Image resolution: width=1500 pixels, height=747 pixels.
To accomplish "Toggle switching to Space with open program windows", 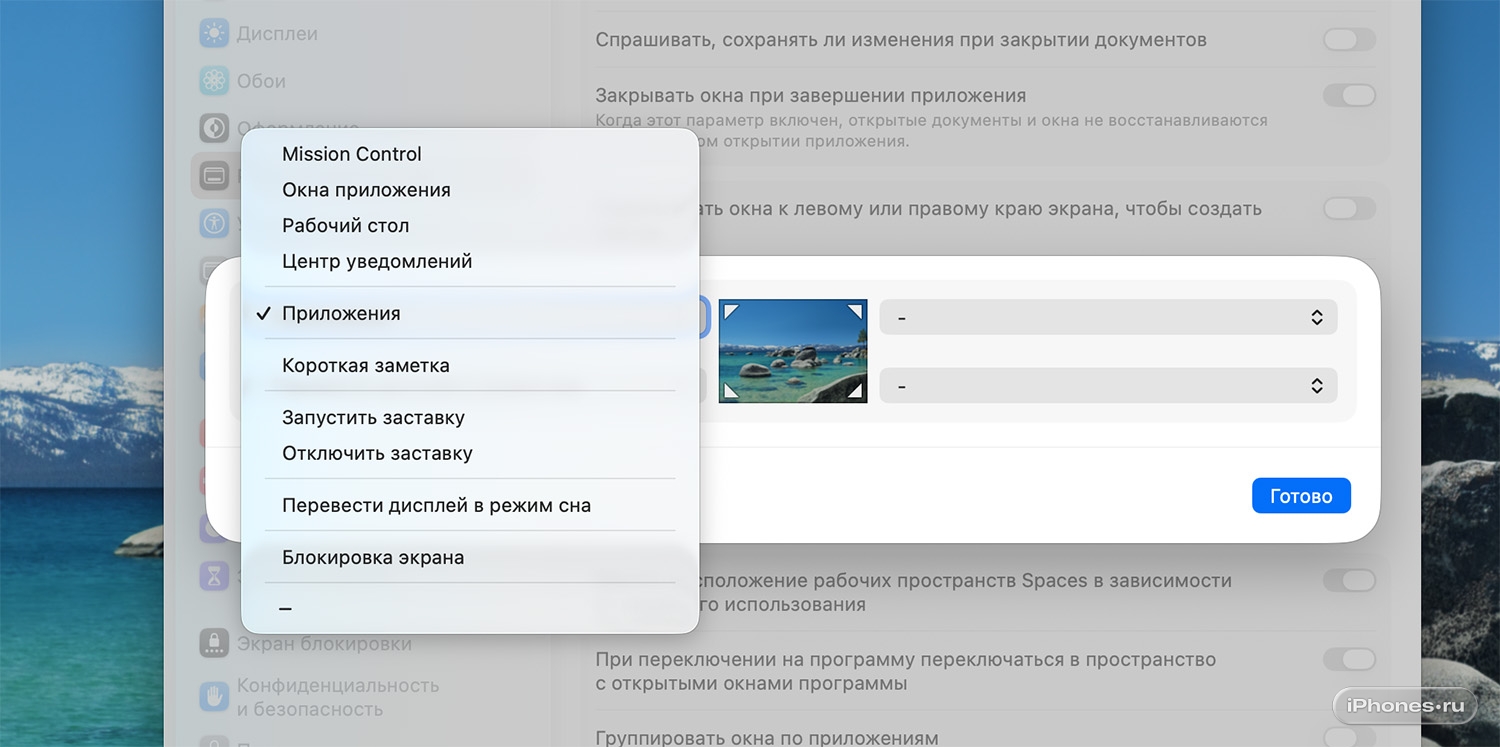I will (x=1349, y=659).
